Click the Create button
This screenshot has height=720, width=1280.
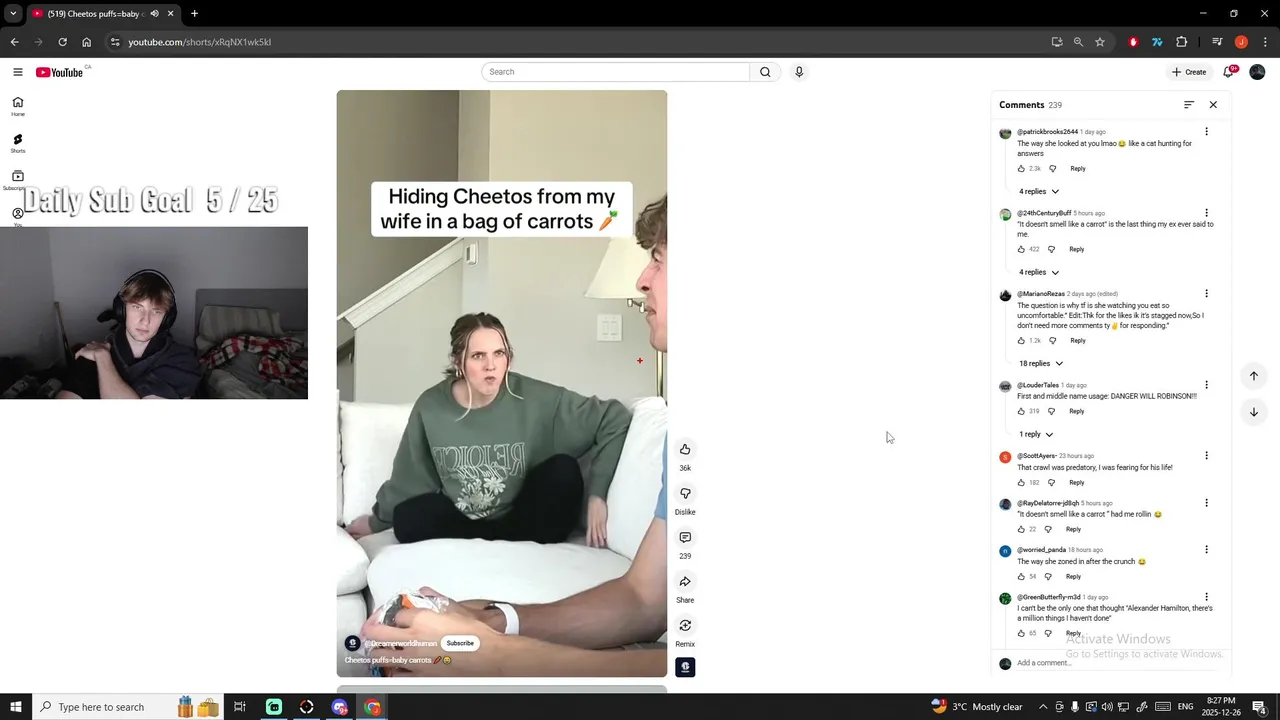(1189, 72)
